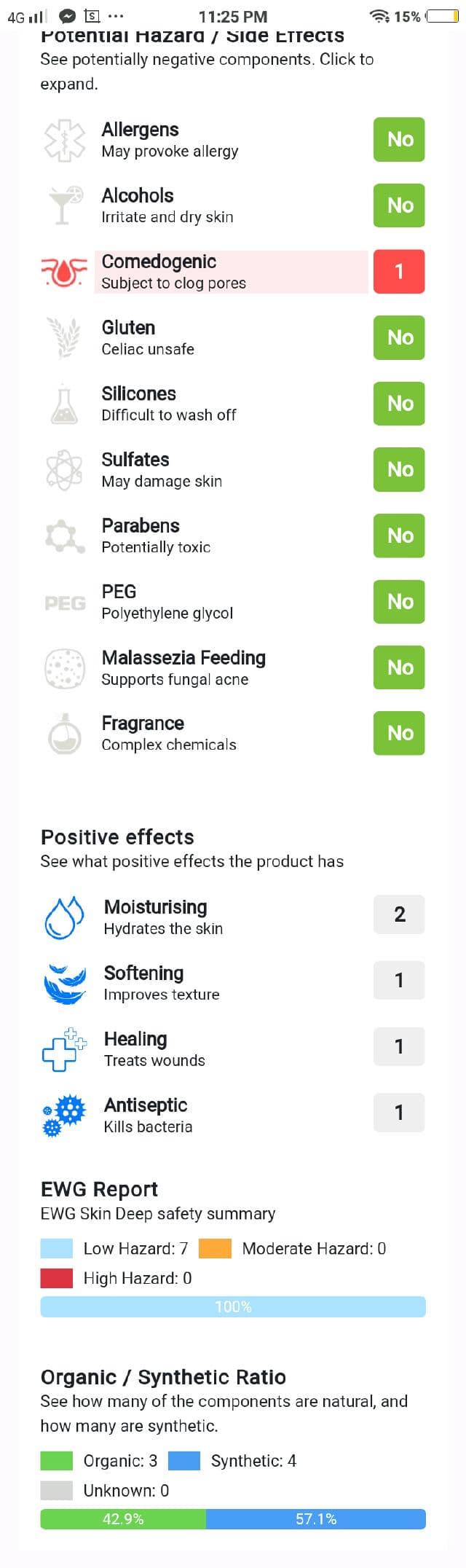Screen dimensions: 466x1568
Task: Tap the Silicones flask icon
Action: [x=64, y=404]
